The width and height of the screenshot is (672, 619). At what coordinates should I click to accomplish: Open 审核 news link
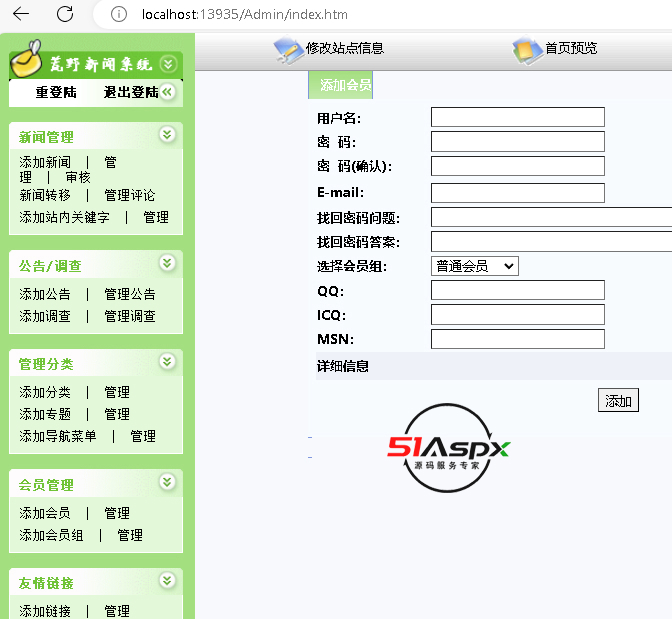click(78, 177)
